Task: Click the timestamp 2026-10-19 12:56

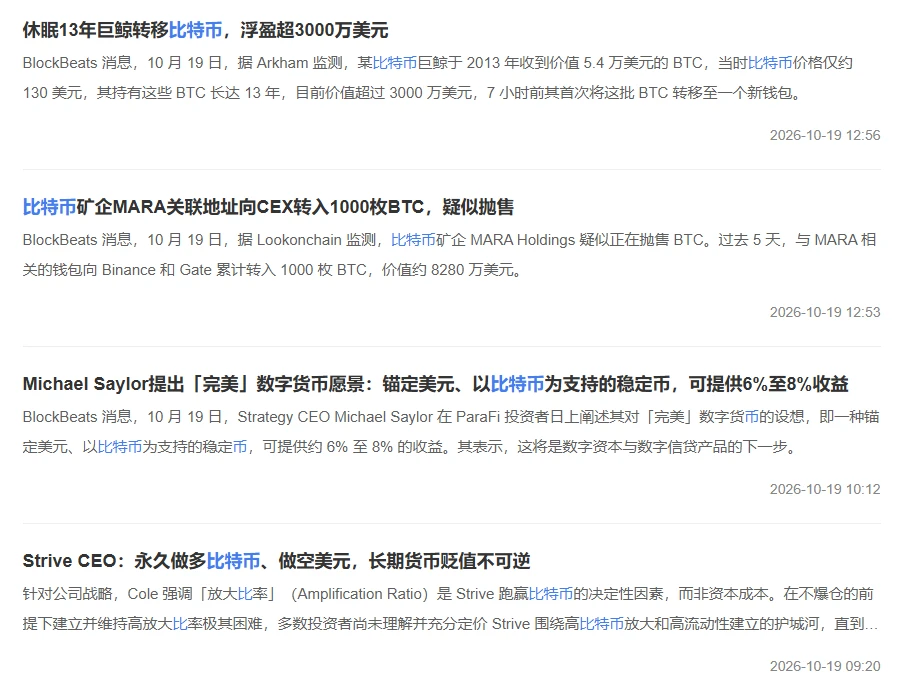Action: pyautogui.click(x=825, y=135)
